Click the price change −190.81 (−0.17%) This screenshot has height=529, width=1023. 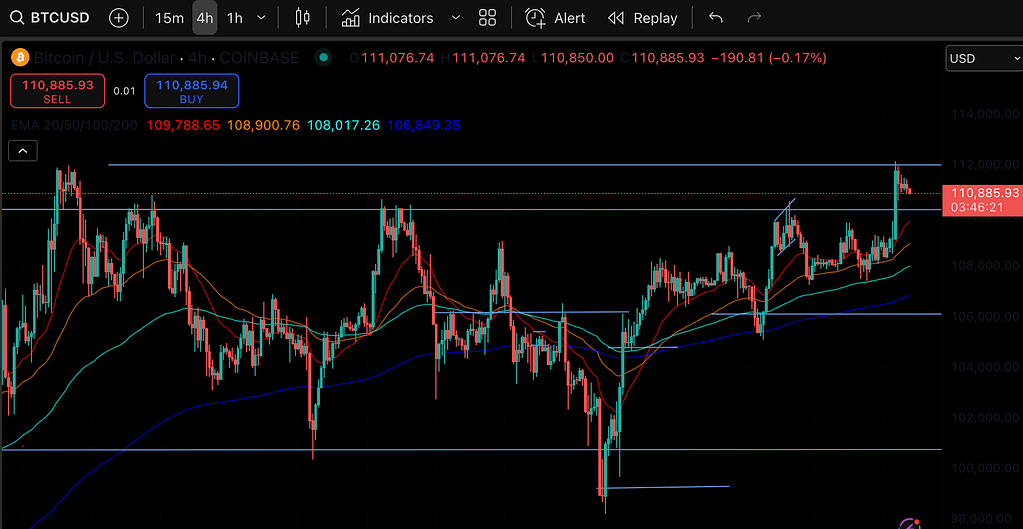coord(769,58)
